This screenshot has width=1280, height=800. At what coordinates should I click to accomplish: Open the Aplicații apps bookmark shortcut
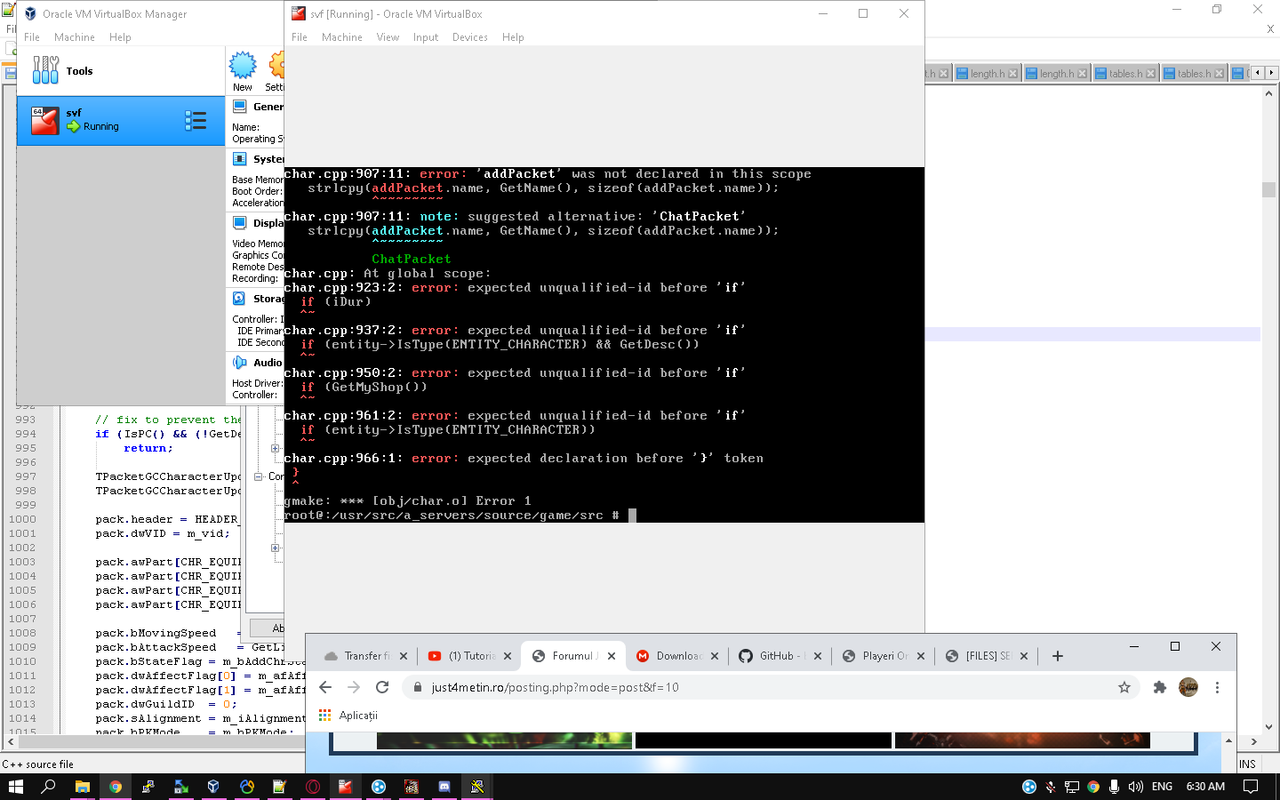347,715
